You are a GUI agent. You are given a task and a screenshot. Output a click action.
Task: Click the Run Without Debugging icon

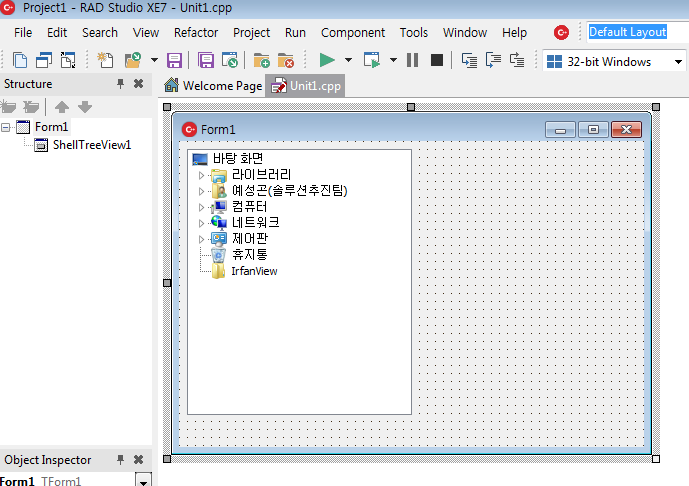click(372, 61)
